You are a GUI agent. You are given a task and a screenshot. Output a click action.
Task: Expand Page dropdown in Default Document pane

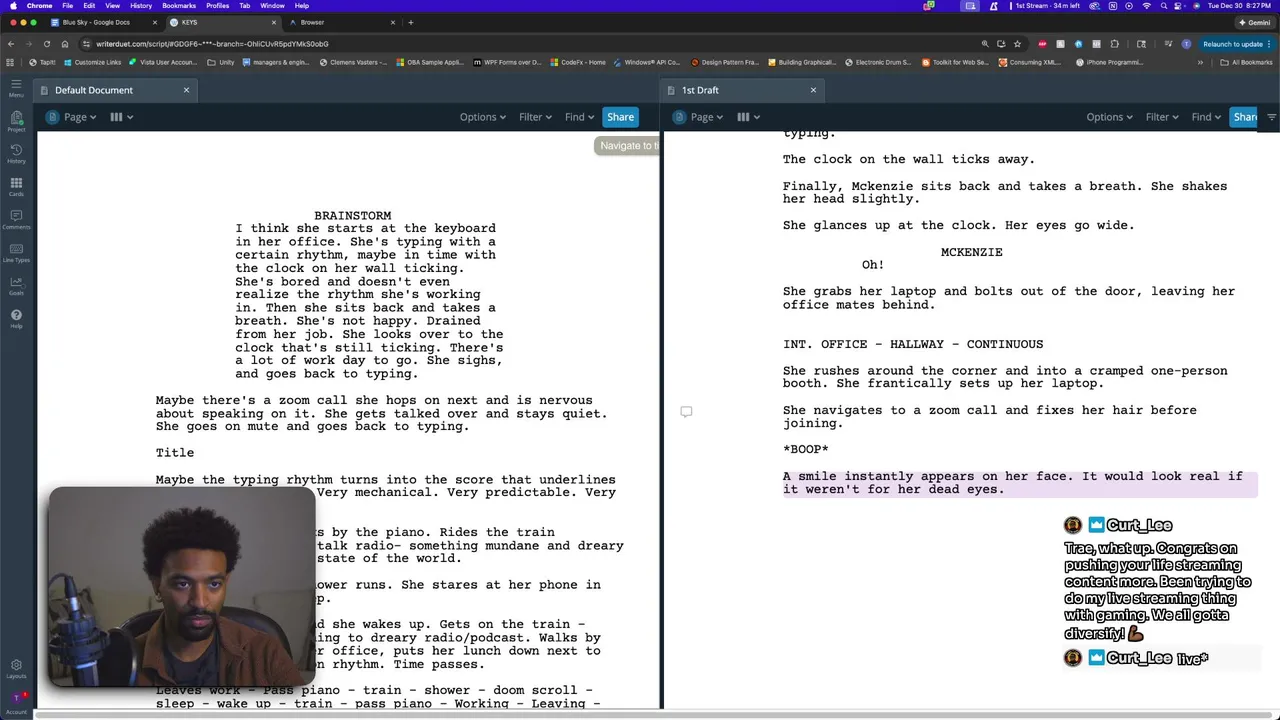pos(70,117)
